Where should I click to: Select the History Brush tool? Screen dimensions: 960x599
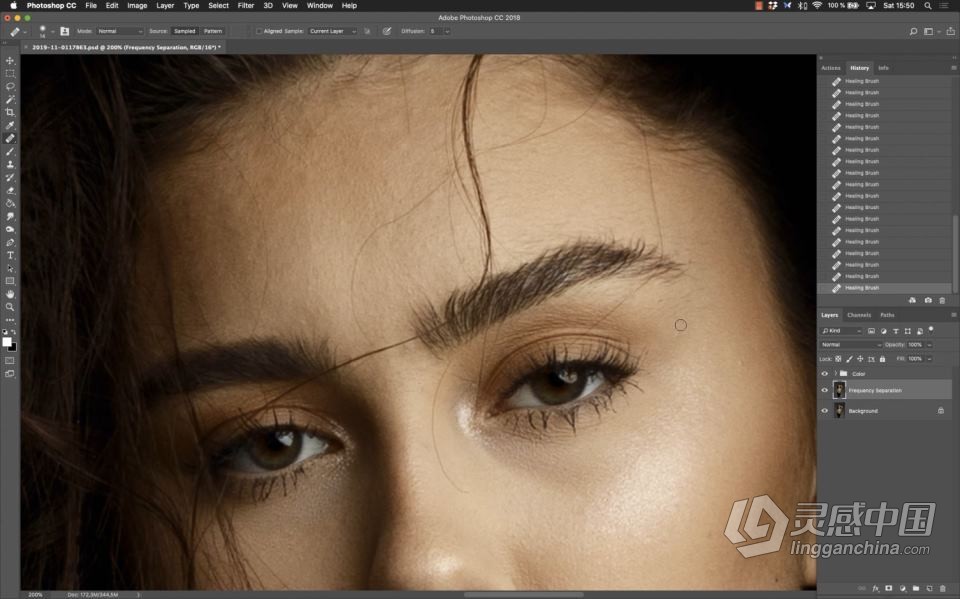[x=10, y=177]
